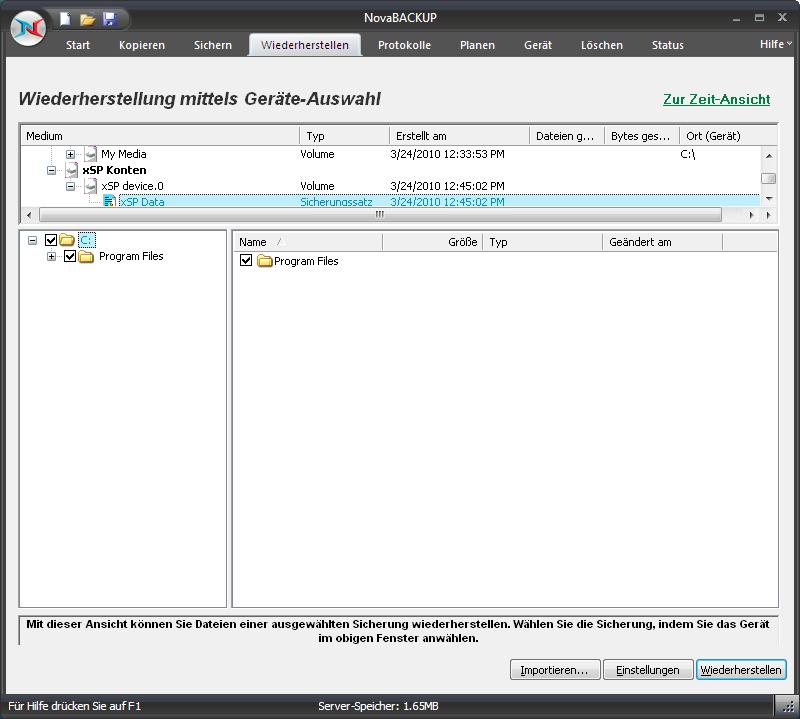This screenshot has width=800, height=719.
Task: Select the My Media row
Action: [x=390, y=154]
